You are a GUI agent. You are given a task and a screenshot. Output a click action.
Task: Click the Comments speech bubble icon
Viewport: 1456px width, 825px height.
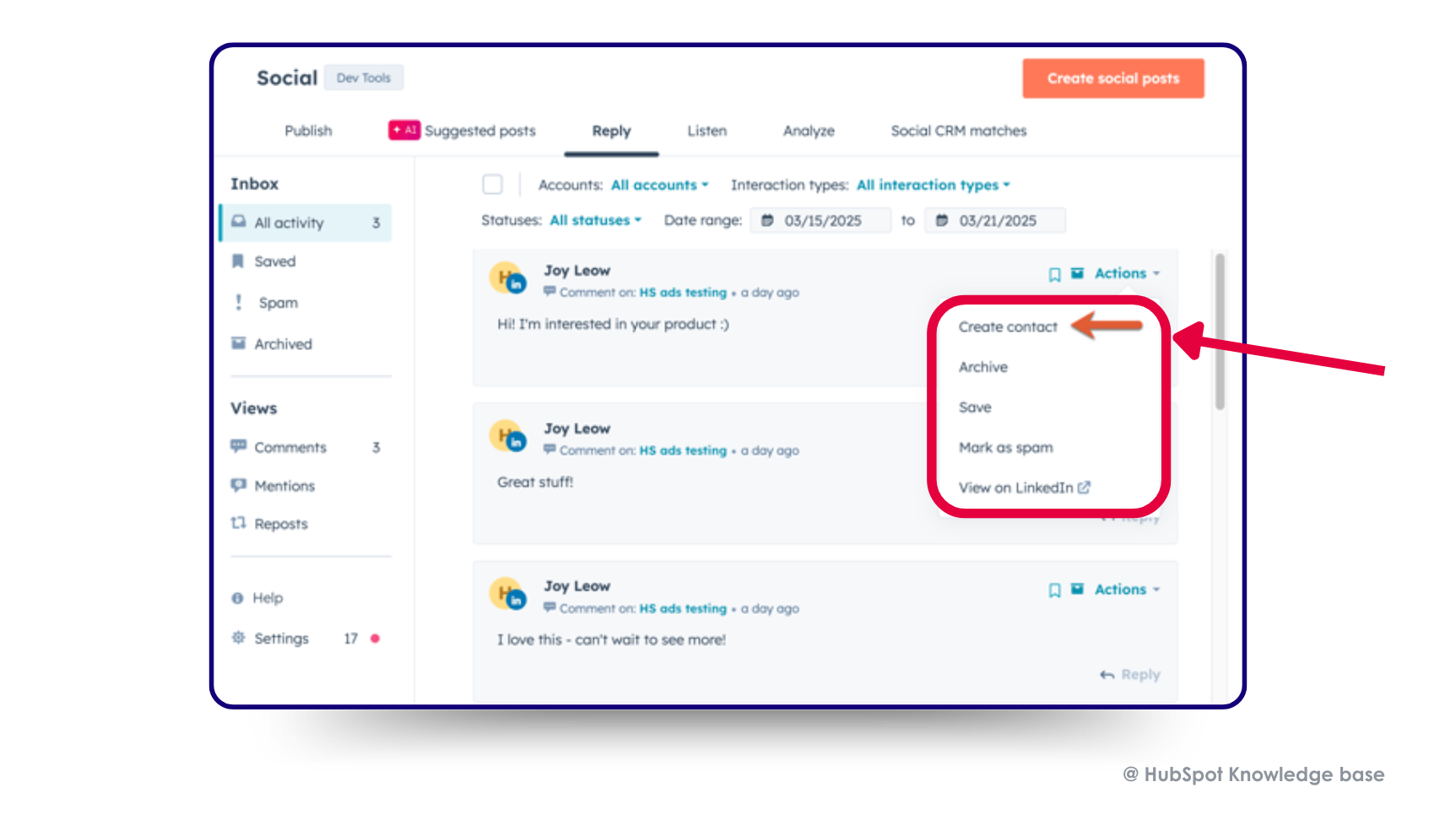[239, 446]
